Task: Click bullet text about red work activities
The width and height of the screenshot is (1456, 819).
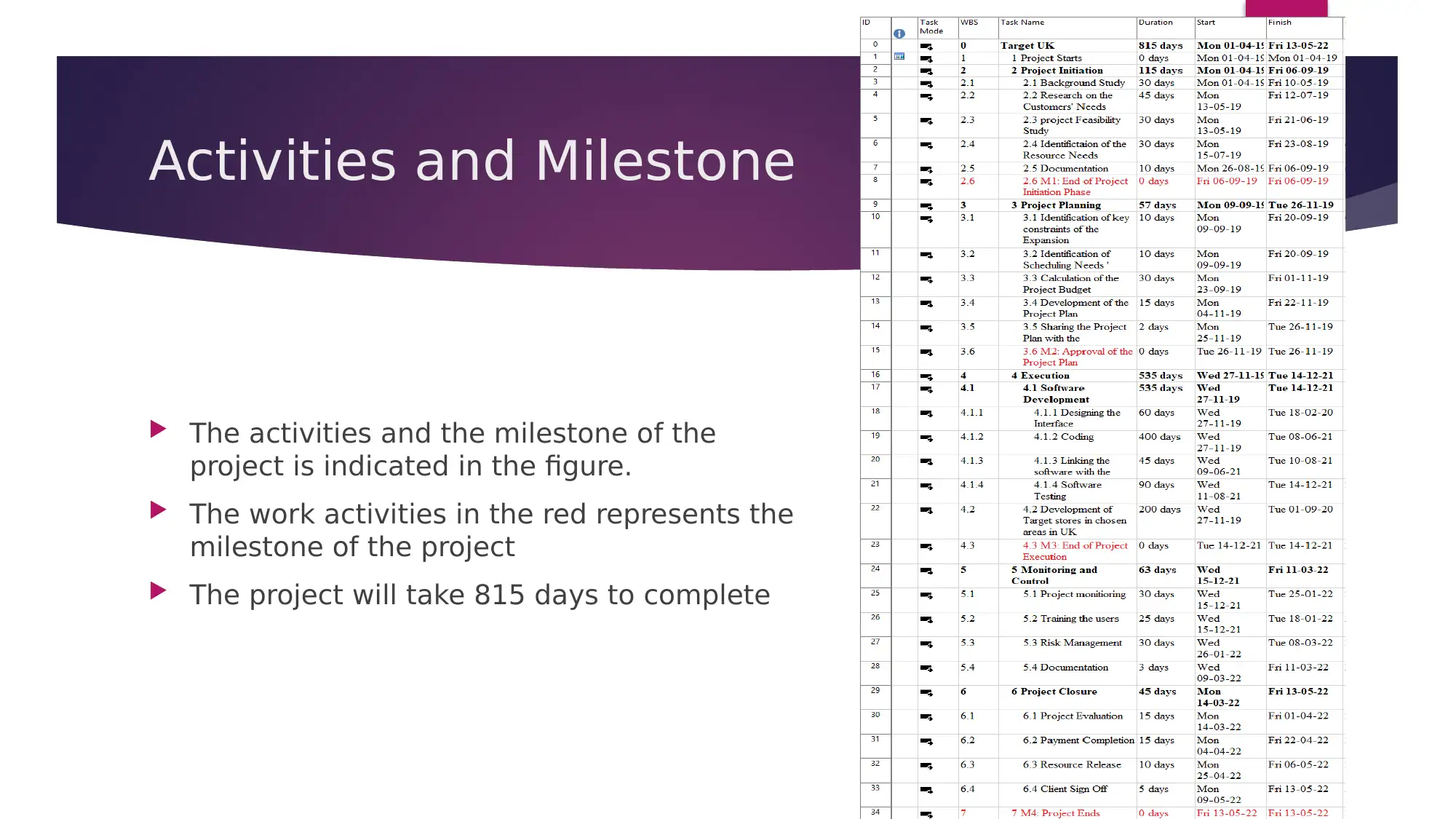Action: coord(491,530)
